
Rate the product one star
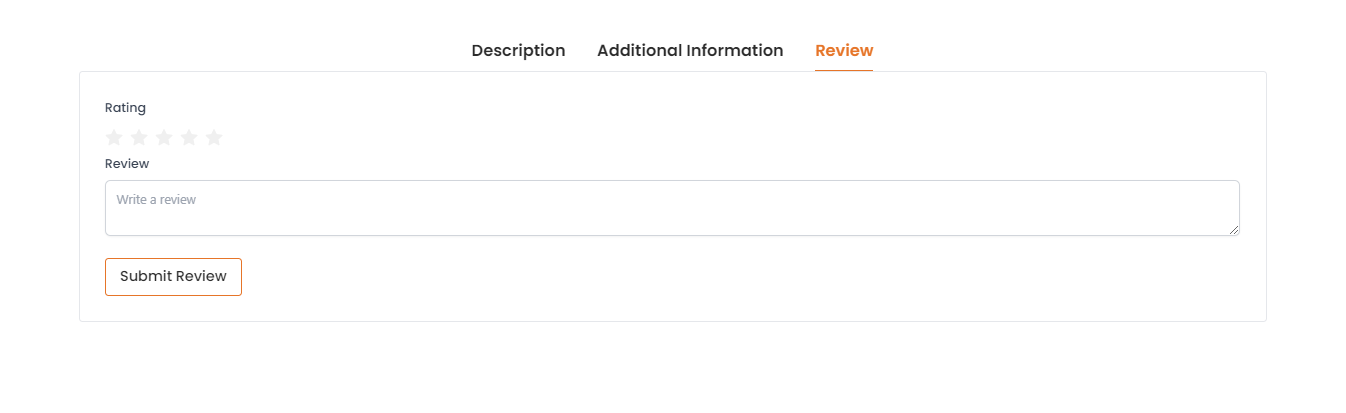pos(114,138)
